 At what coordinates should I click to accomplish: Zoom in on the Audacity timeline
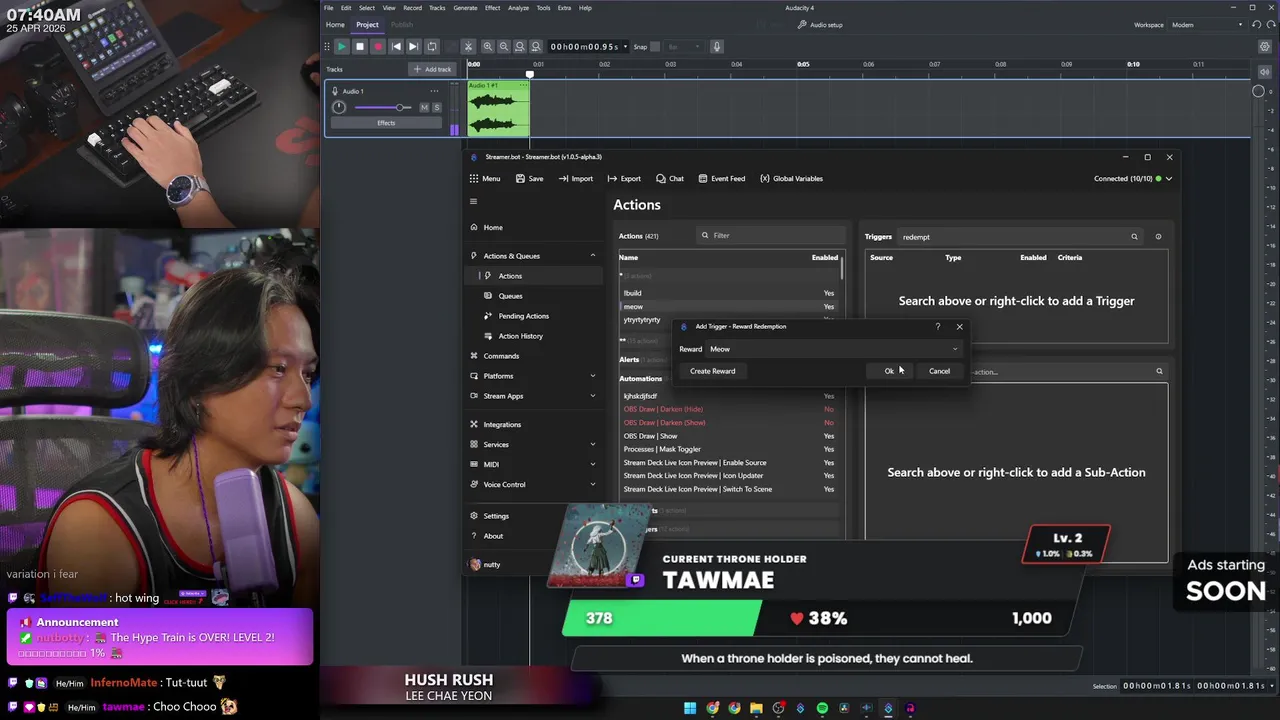pyautogui.click(x=487, y=46)
